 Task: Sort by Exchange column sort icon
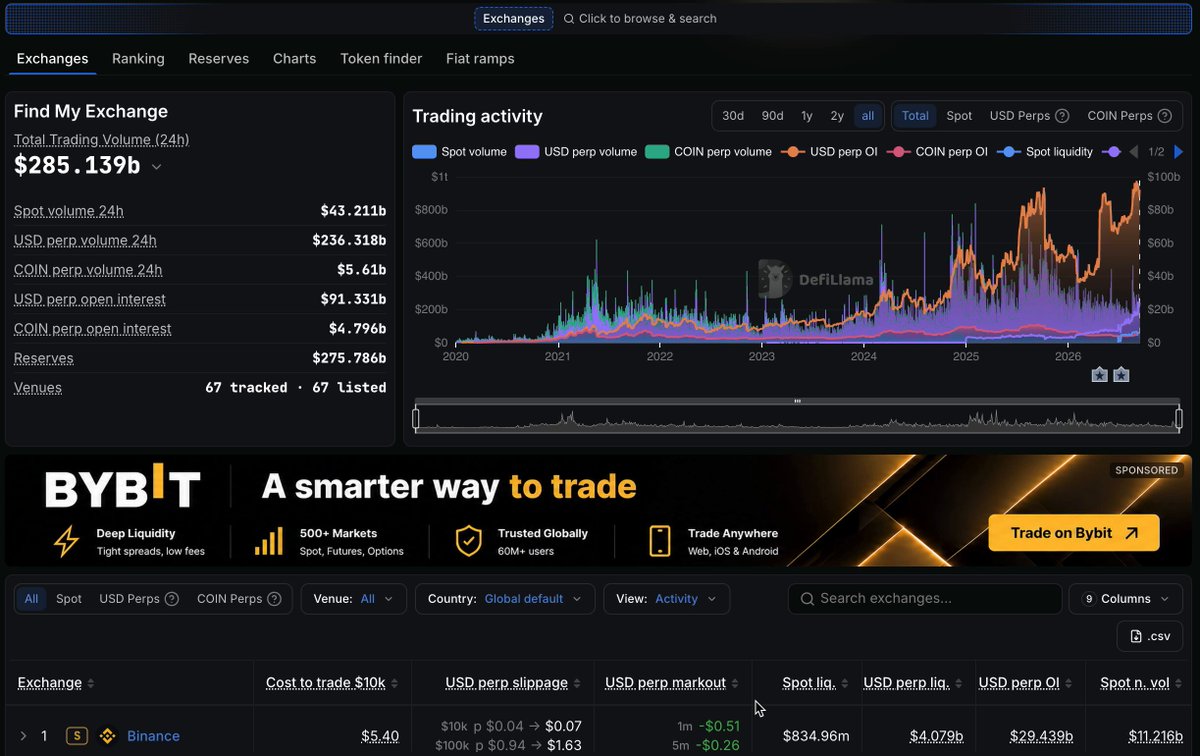pyautogui.click(x=91, y=684)
